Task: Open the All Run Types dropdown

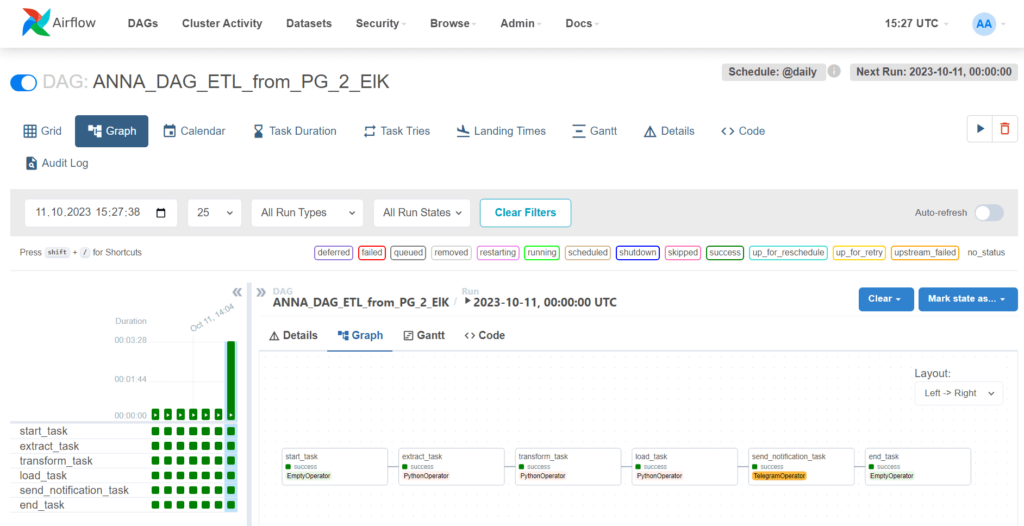Action: [x=307, y=213]
